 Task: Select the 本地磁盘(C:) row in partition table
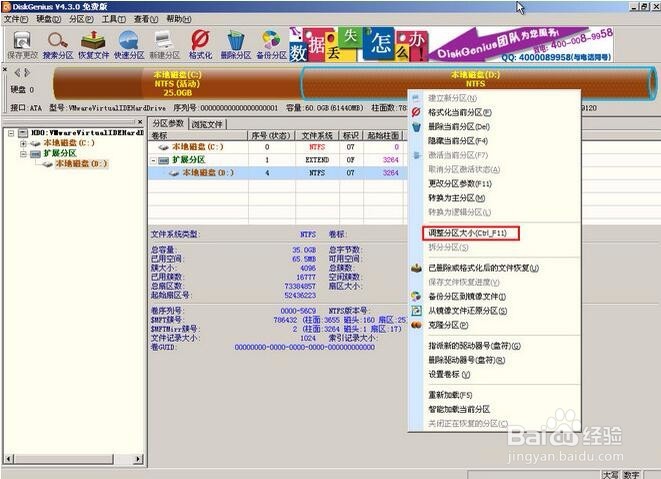278,147
